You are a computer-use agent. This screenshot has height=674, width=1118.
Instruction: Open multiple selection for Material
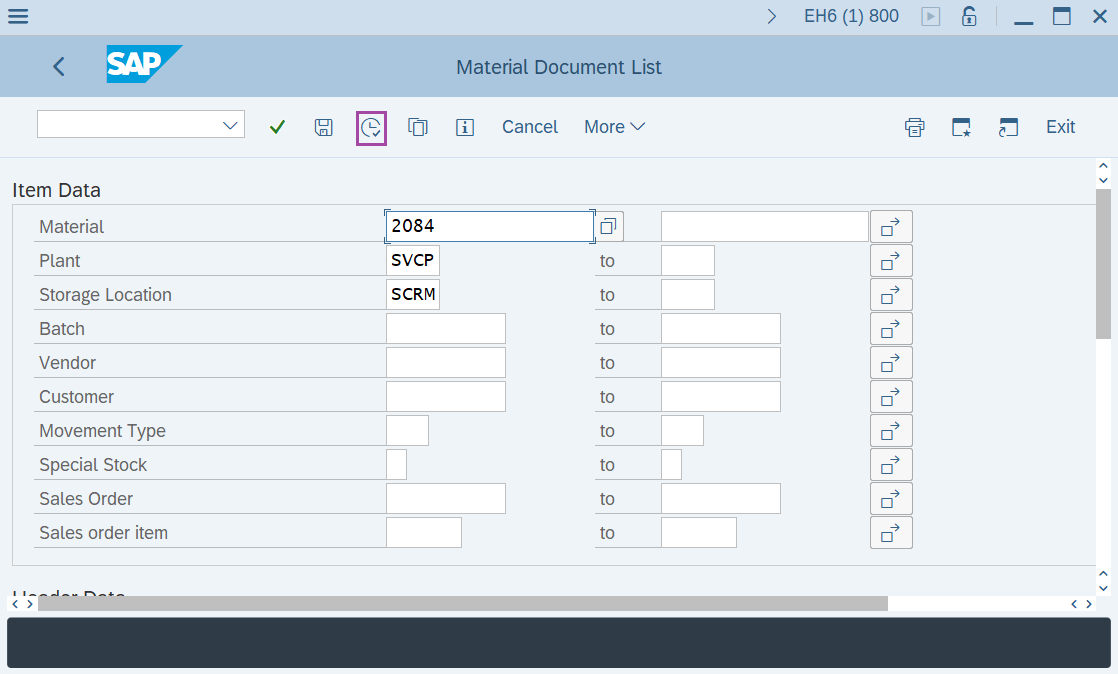pyautogui.click(x=891, y=226)
